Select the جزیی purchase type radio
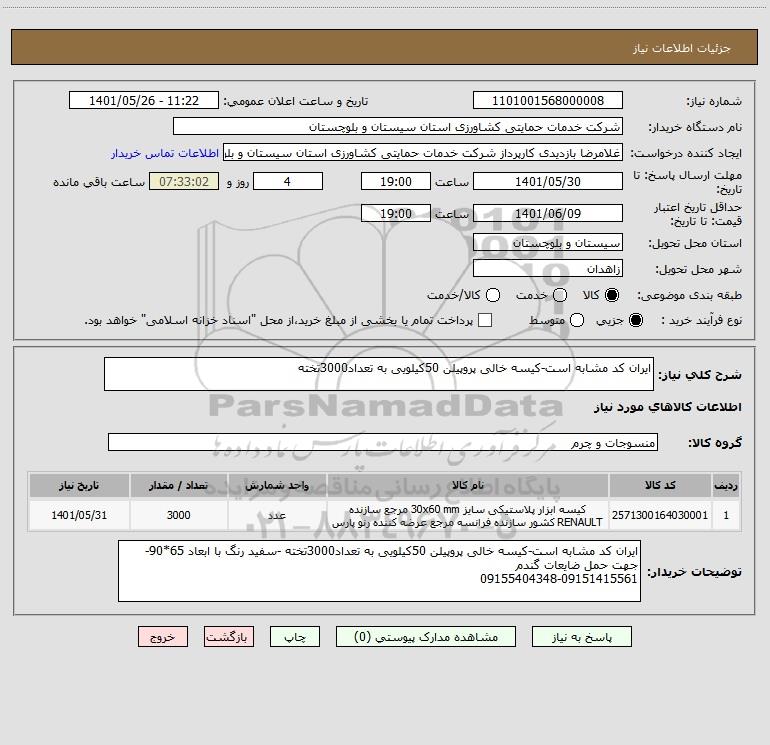 click(635, 320)
